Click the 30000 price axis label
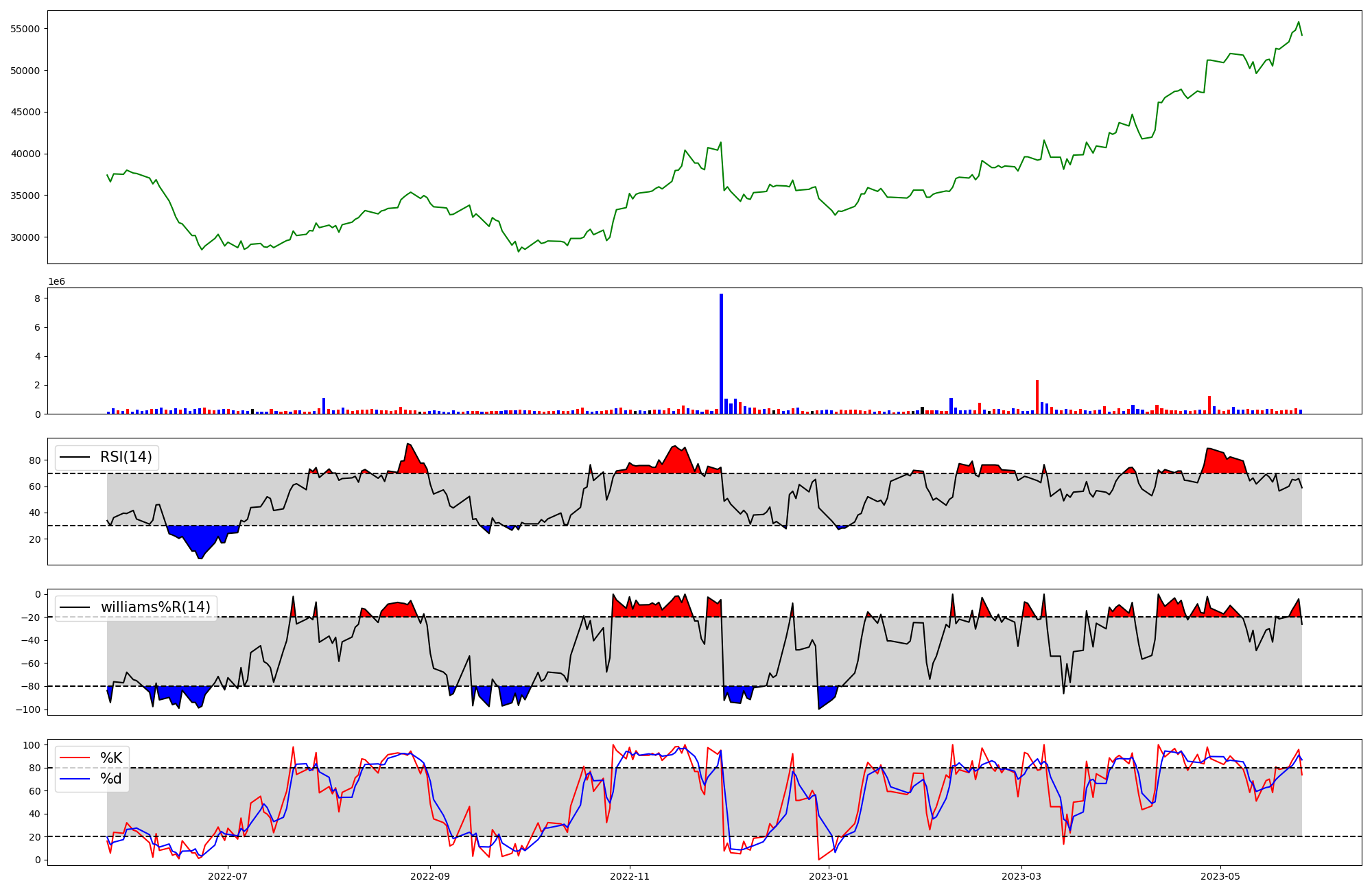Screen dimensions: 1372x892 coord(25,237)
